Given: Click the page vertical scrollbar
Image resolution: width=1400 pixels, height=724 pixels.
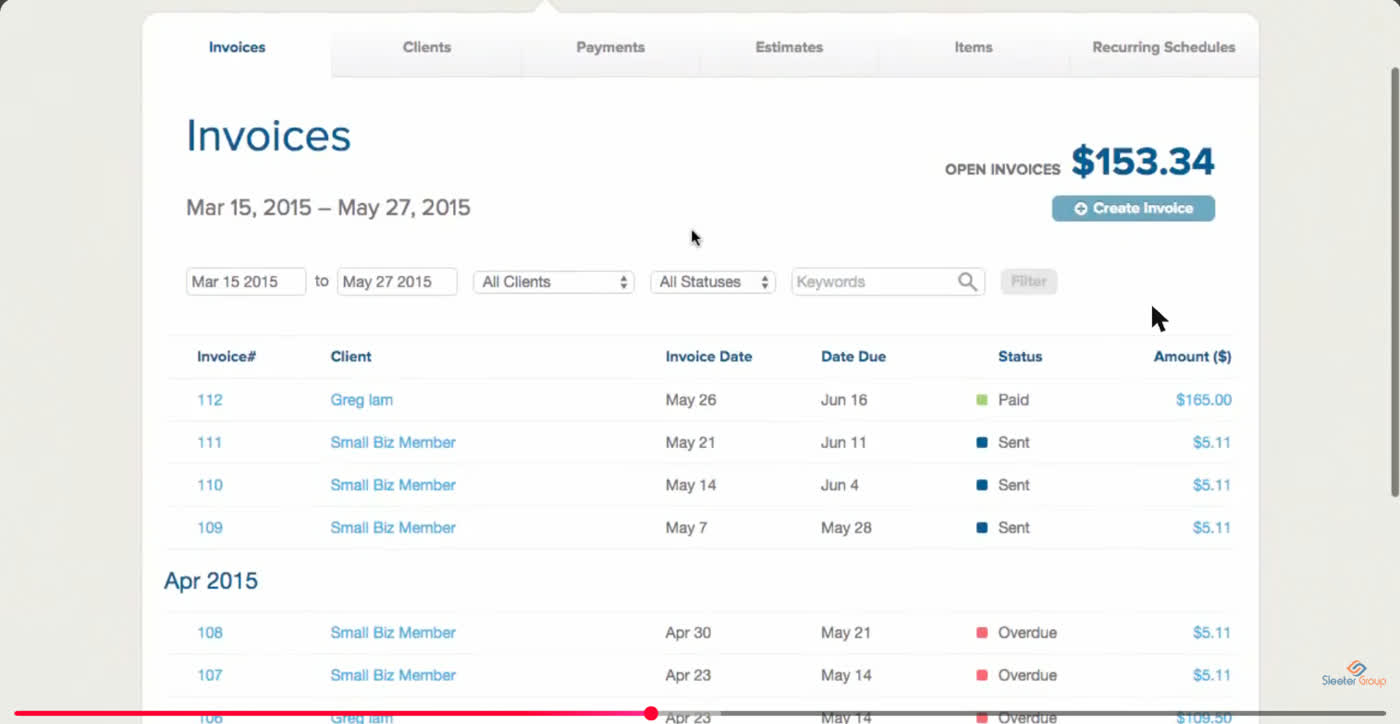Looking at the screenshot, I should [1395, 281].
